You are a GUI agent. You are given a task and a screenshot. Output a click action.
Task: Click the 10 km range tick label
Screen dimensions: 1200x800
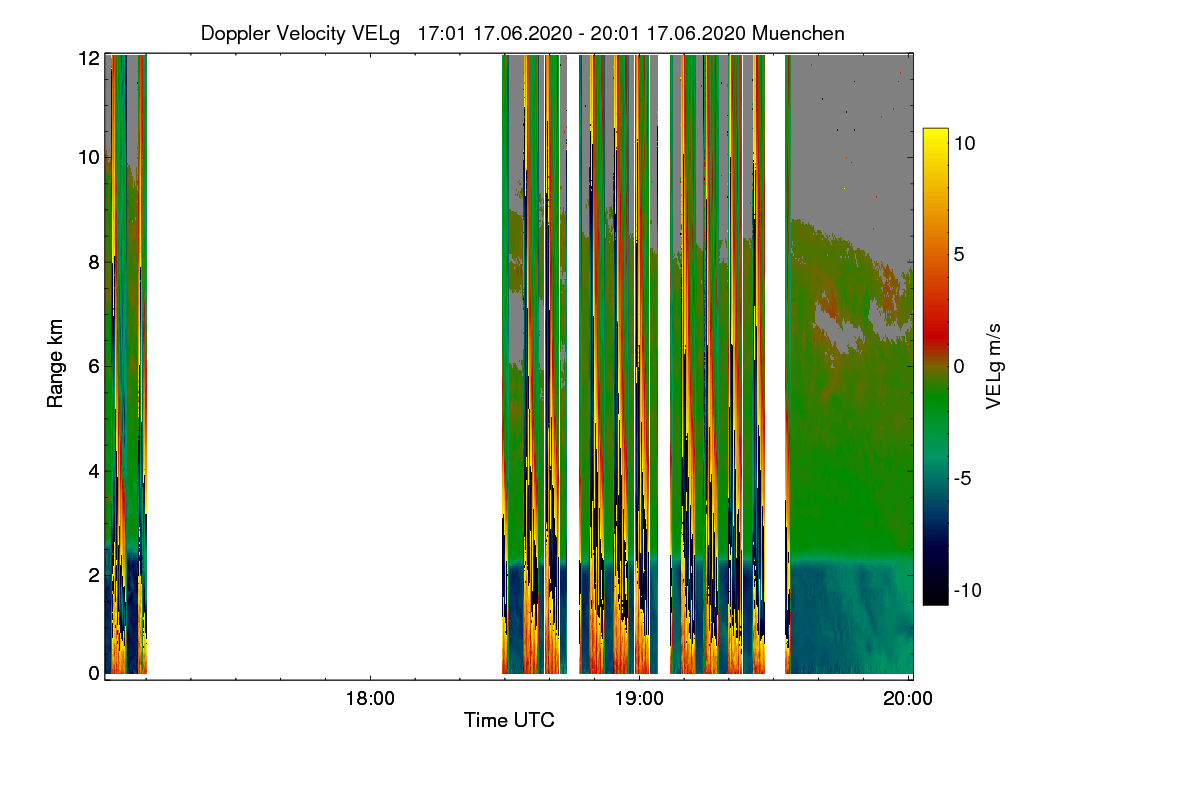(x=89, y=157)
